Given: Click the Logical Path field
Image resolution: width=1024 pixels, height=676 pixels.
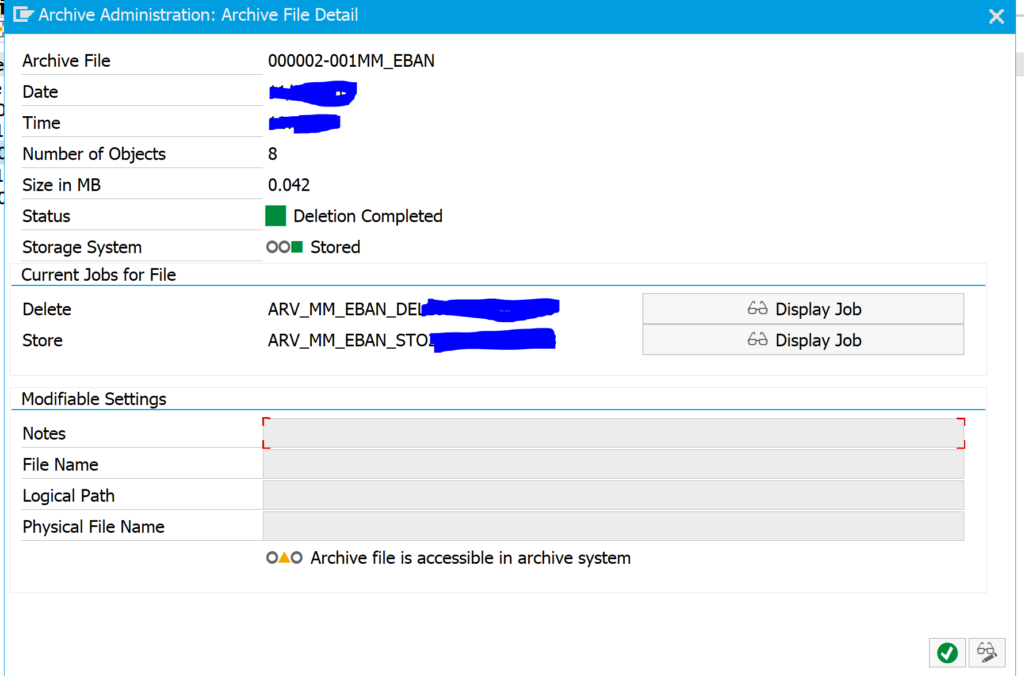Looking at the screenshot, I should pos(612,494).
